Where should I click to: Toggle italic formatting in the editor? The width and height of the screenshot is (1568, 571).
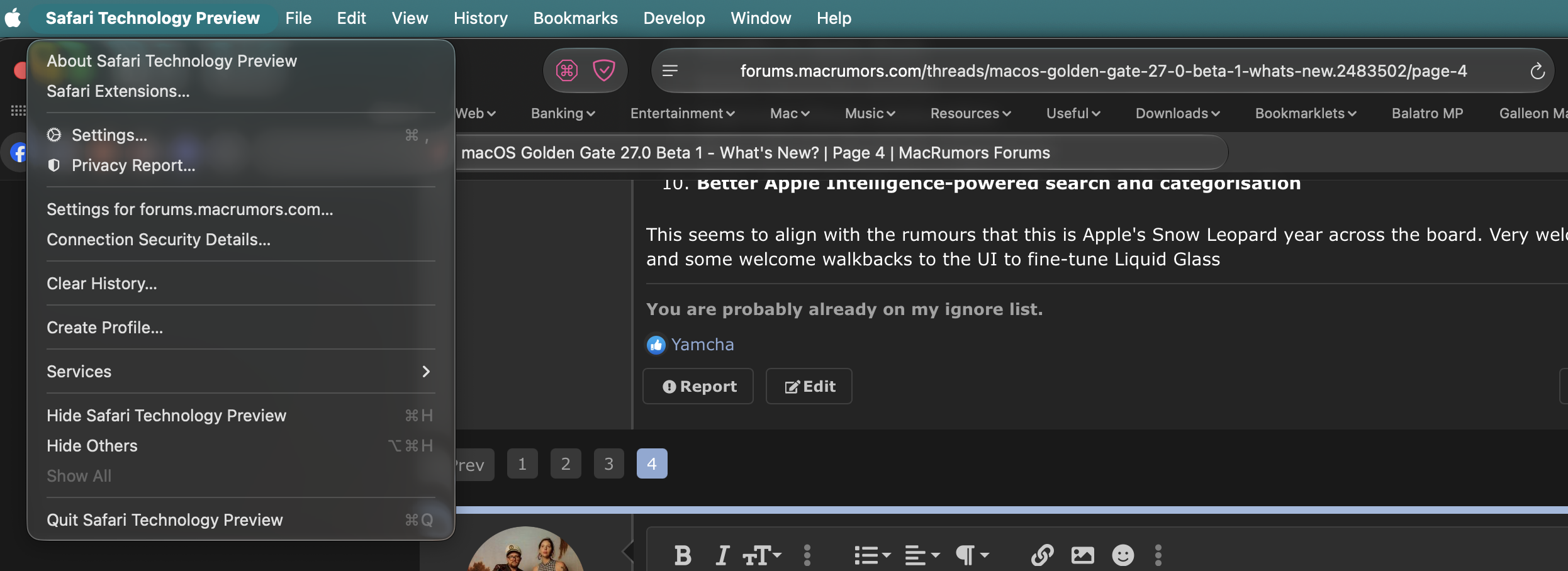(722, 555)
